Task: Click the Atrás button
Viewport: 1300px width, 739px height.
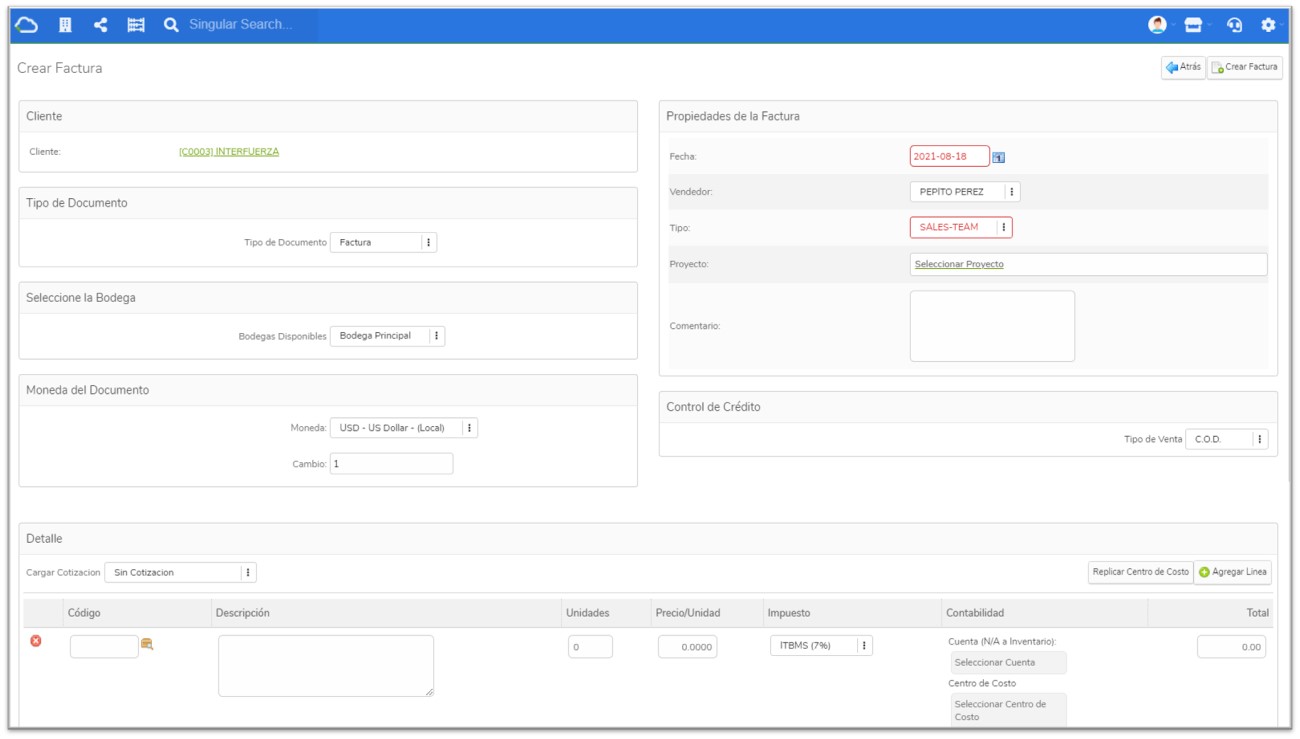Action: click(x=1183, y=67)
